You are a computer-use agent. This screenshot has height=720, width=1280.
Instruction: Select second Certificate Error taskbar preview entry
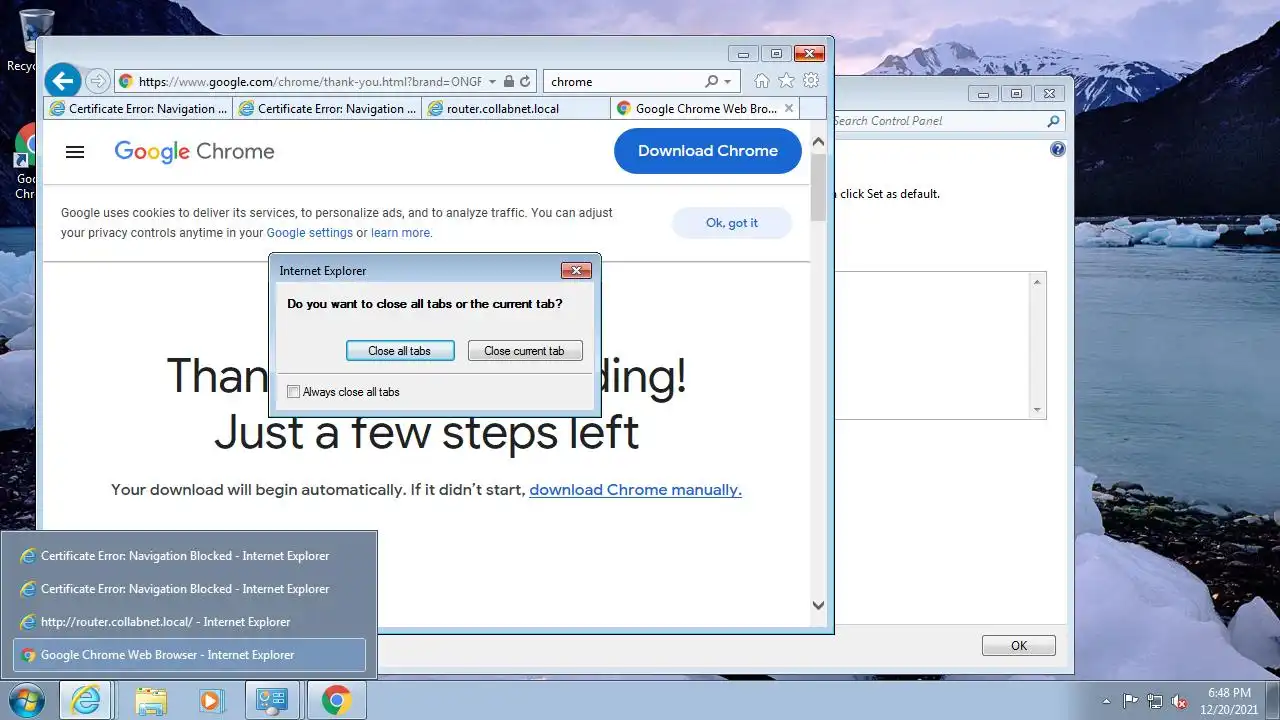[189, 589]
